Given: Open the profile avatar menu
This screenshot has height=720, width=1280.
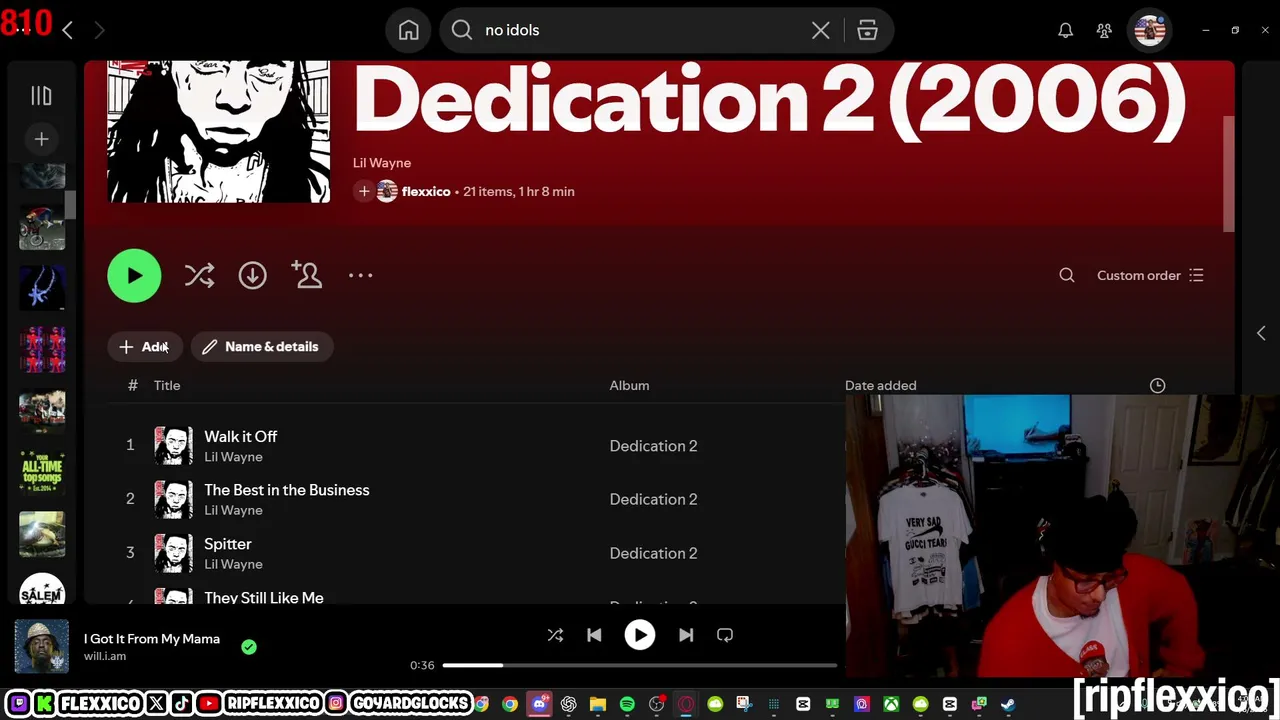Looking at the screenshot, I should [x=1150, y=30].
